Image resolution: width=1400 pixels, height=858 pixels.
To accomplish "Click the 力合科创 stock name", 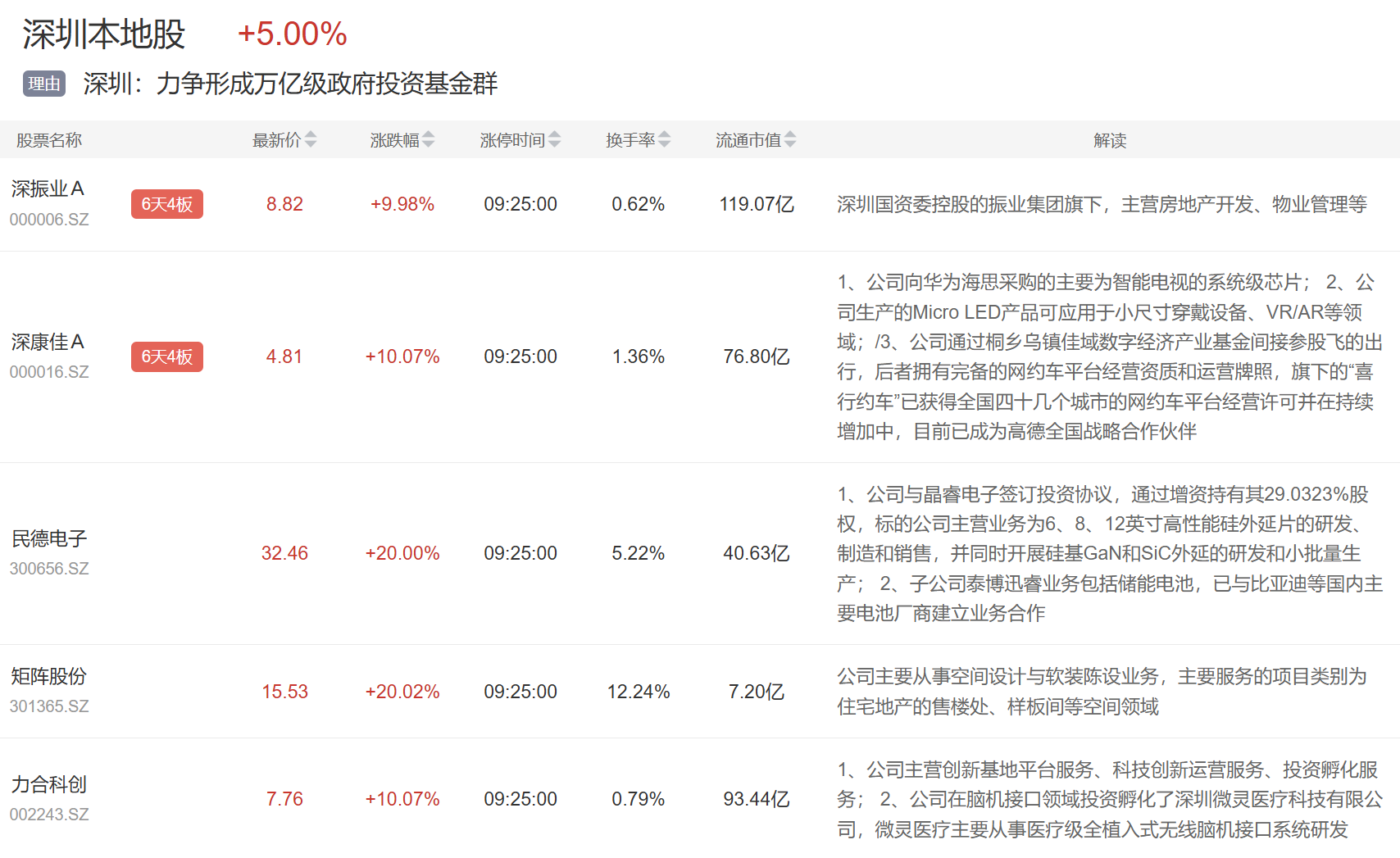I will pyautogui.click(x=49, y=784).
